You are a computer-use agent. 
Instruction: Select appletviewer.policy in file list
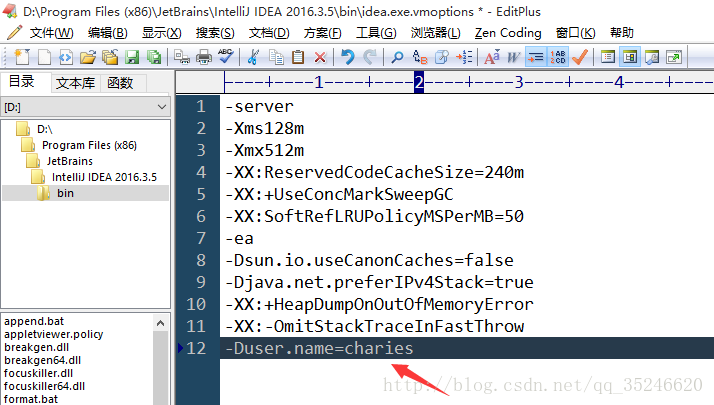click(54, 334)
